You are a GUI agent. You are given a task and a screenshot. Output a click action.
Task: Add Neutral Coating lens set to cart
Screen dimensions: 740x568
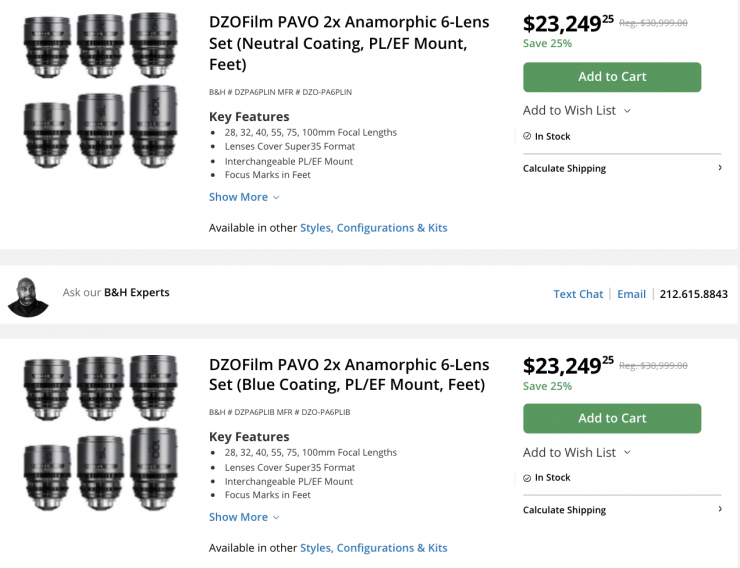612,77
